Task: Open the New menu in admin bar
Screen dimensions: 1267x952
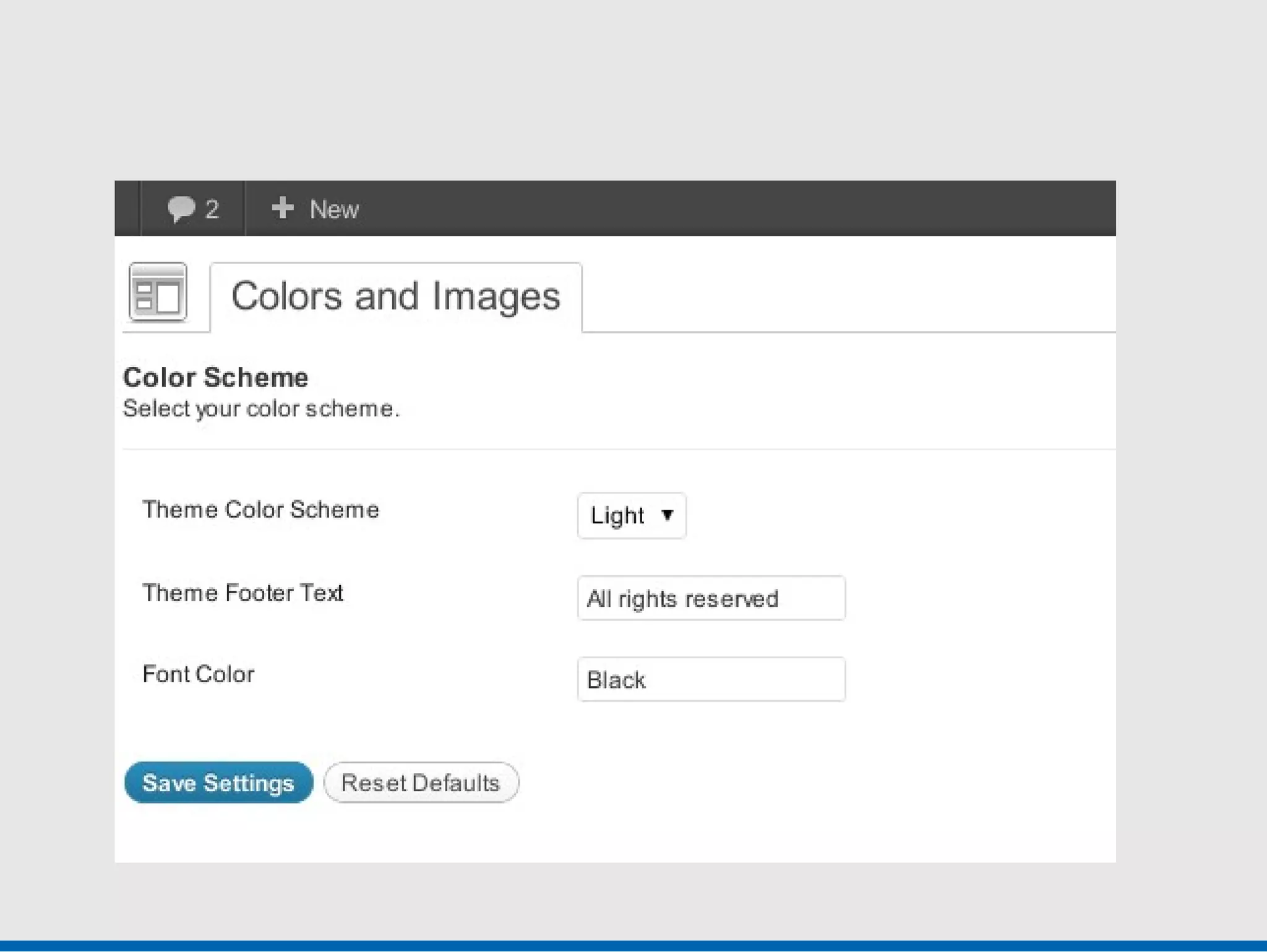Action: [x=334, y=210]
